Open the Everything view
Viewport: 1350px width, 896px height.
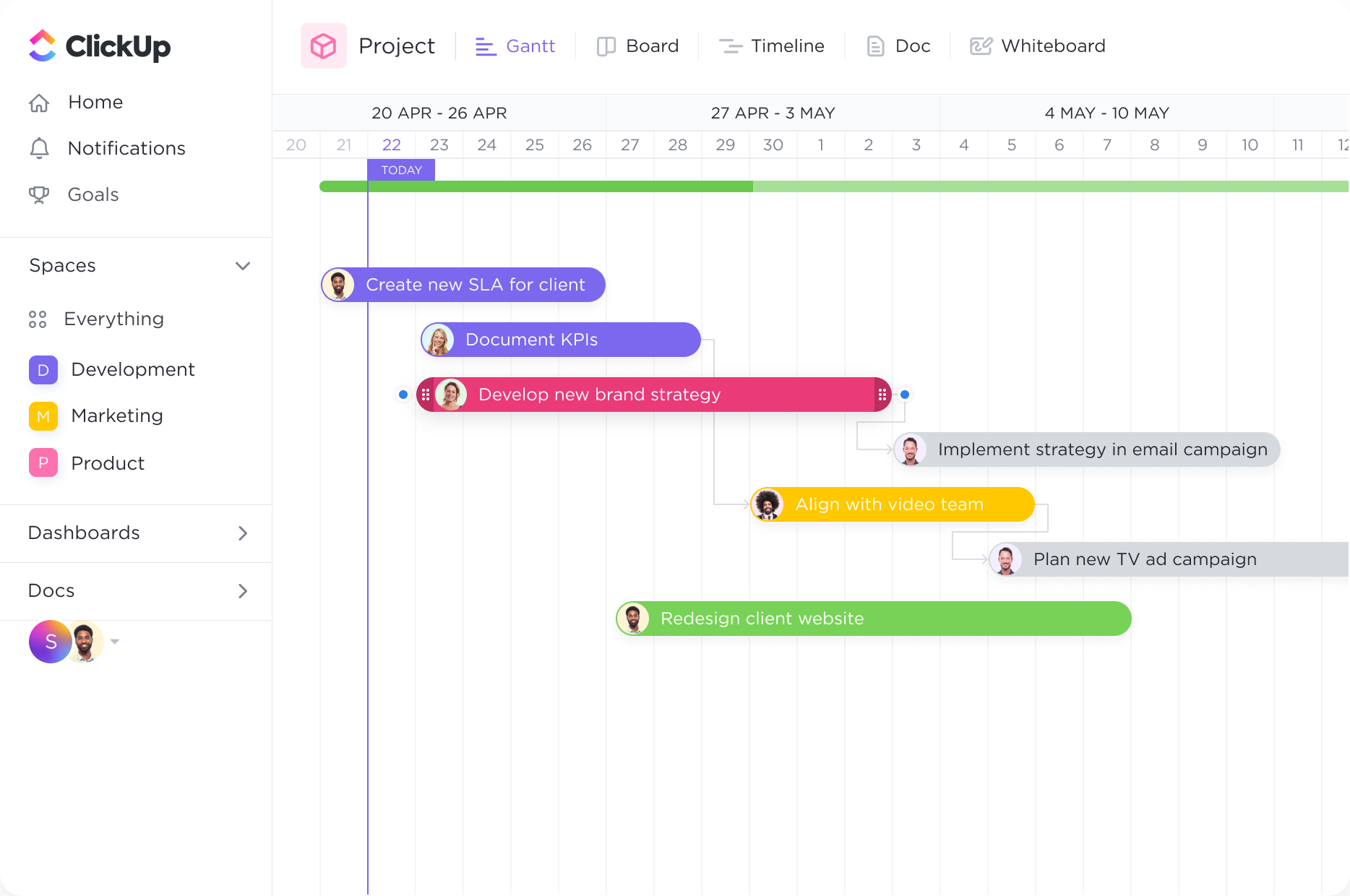113,319
